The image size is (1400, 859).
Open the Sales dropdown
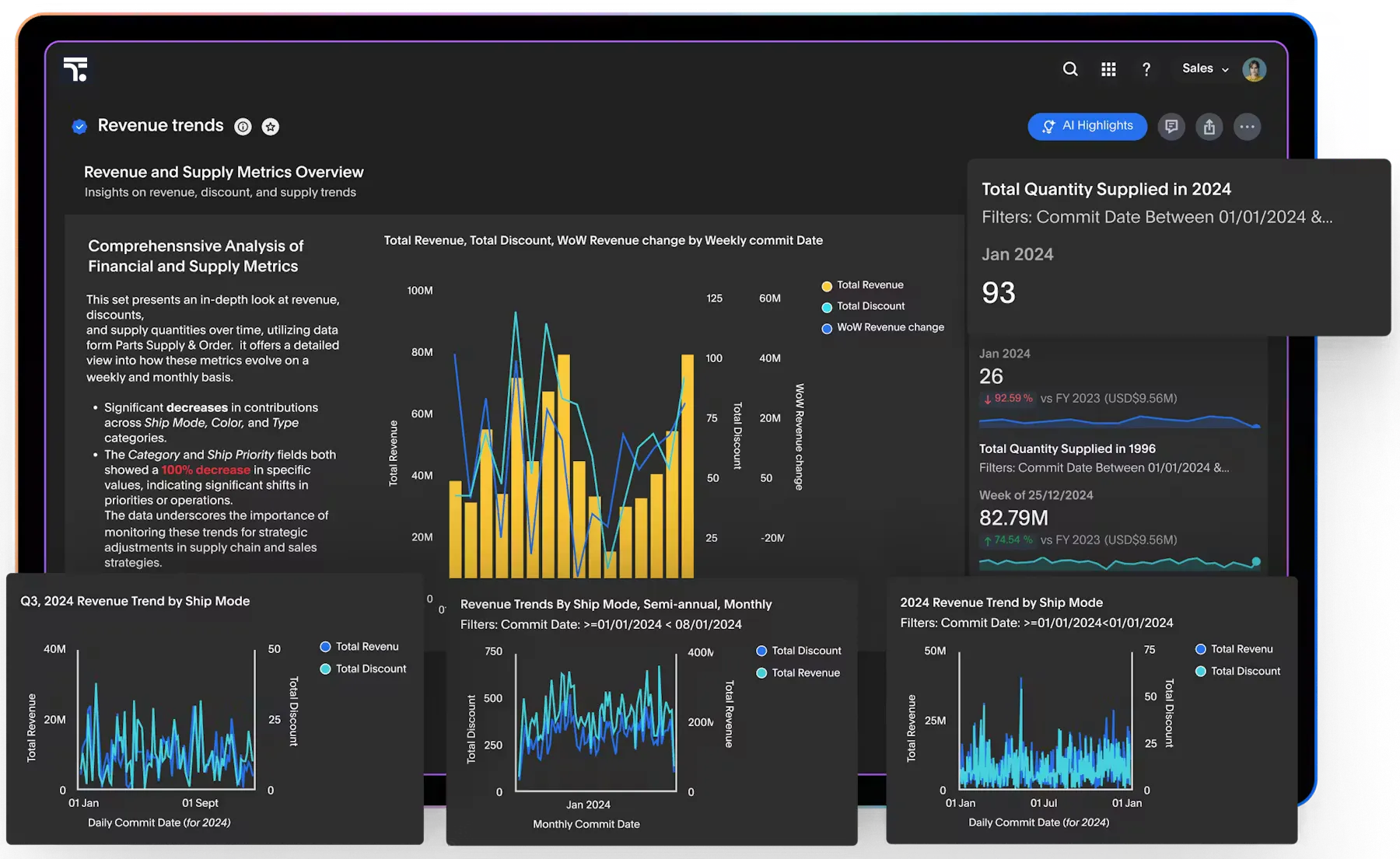coord(1204,68)
